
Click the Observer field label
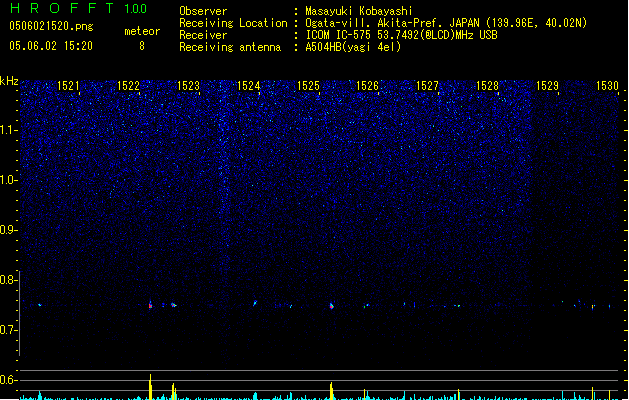point(203,11)
